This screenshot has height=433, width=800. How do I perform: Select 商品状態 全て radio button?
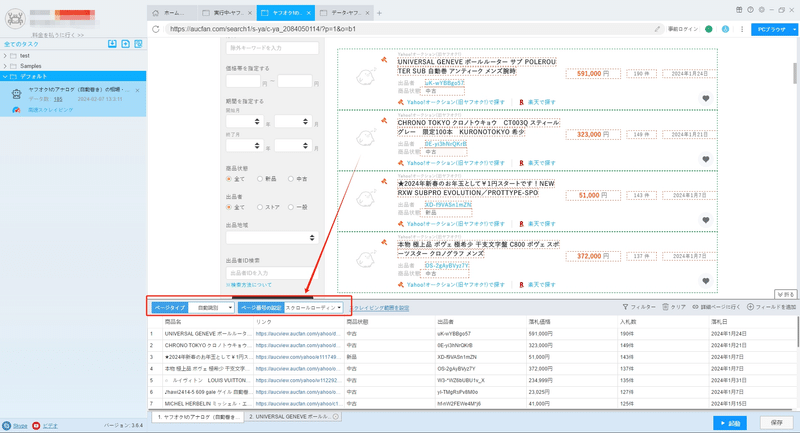coord(229,179)
